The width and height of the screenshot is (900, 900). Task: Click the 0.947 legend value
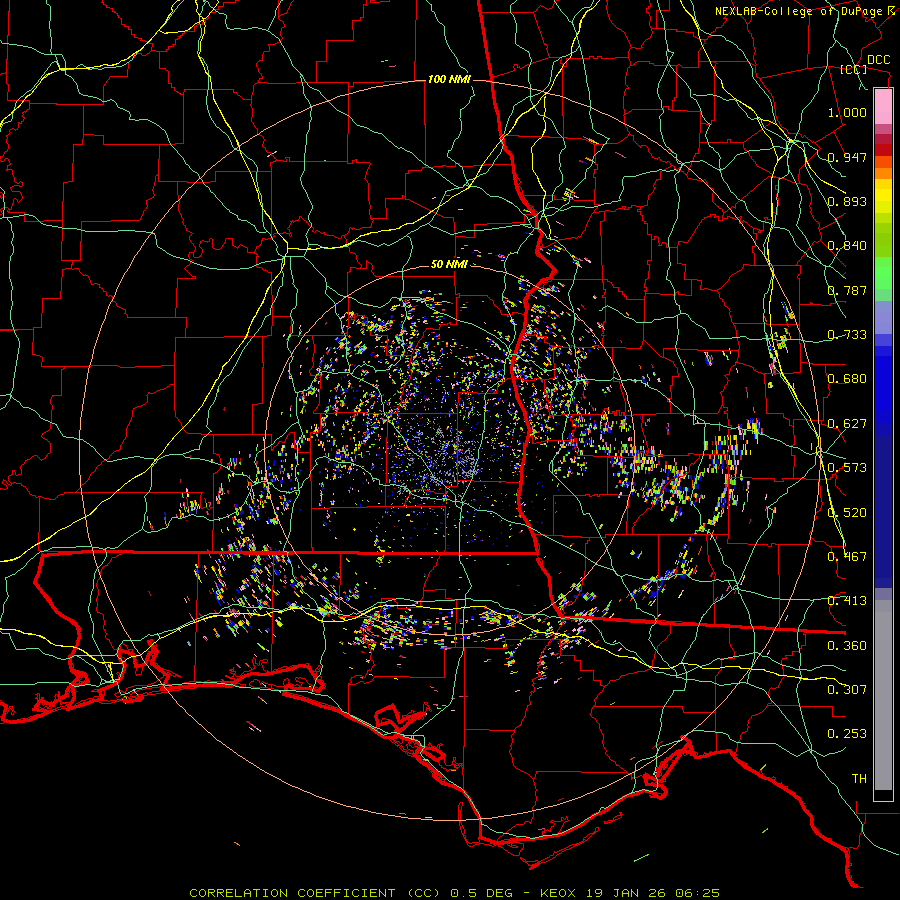tap(847, 157)
